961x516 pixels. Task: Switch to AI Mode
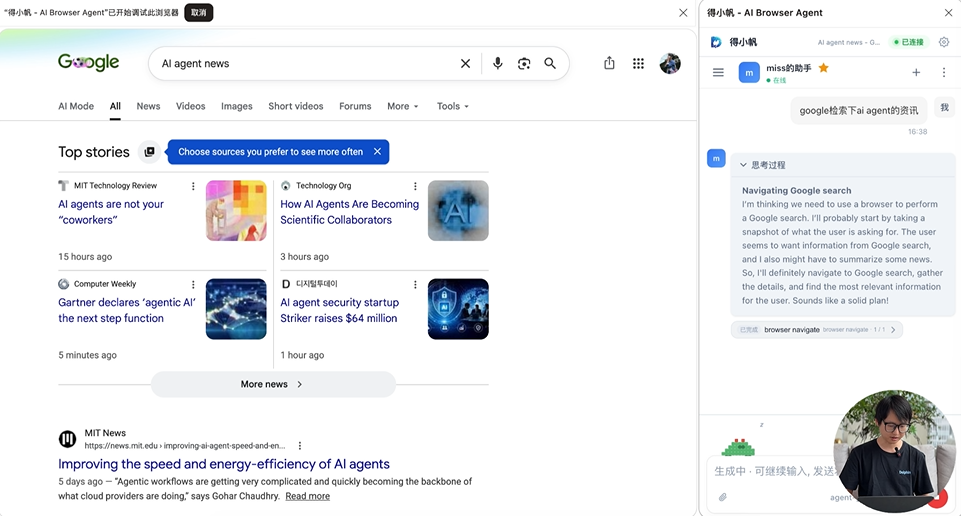pos(76,106)
